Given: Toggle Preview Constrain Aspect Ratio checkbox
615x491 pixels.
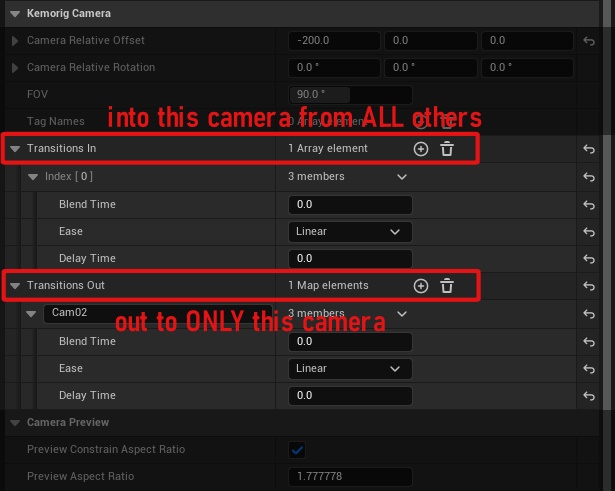Looking at the screenshot, I should click(x=297, y=449).
